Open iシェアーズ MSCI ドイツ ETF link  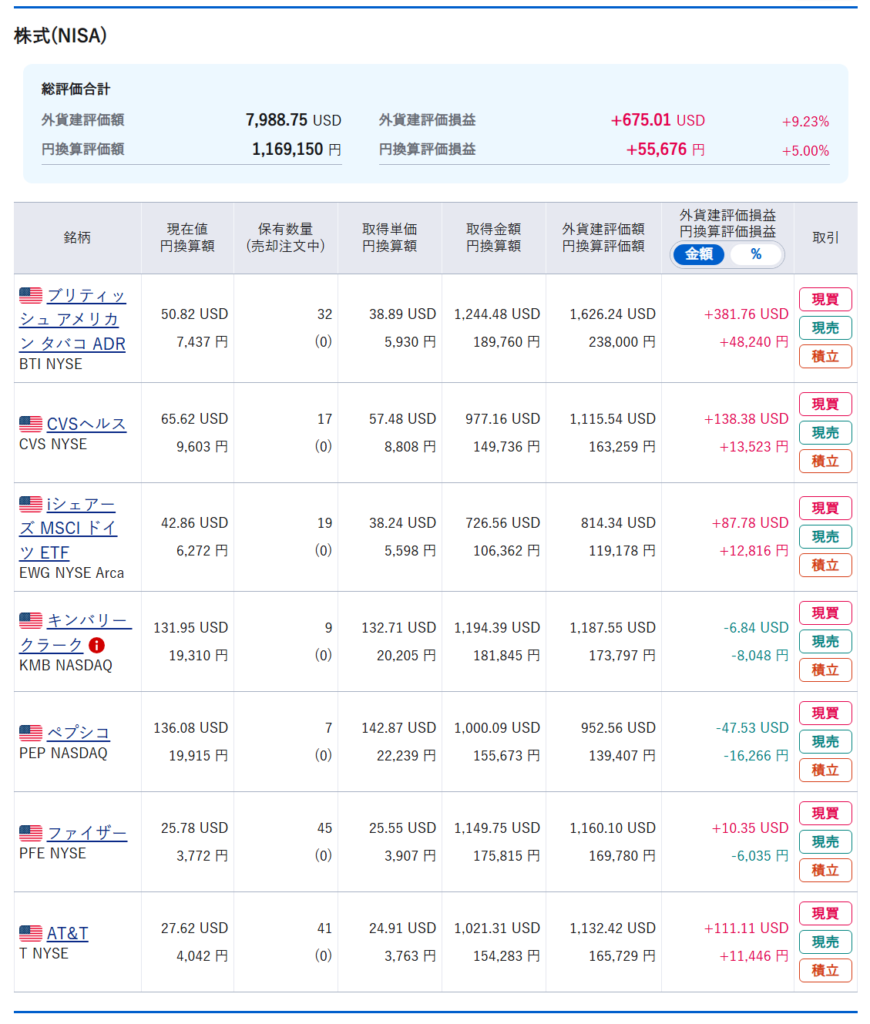point(68,529)
